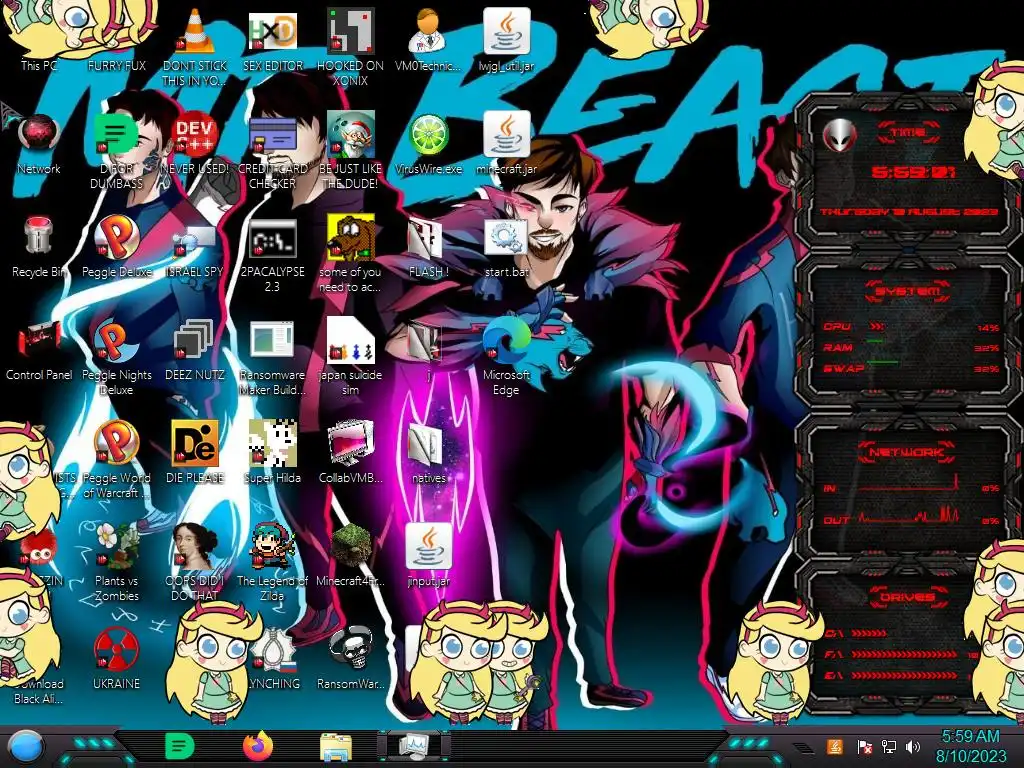1024x768 pixels.
Task: Click the DRIVES header in the gadget
Action: click(x=908, y=597)
